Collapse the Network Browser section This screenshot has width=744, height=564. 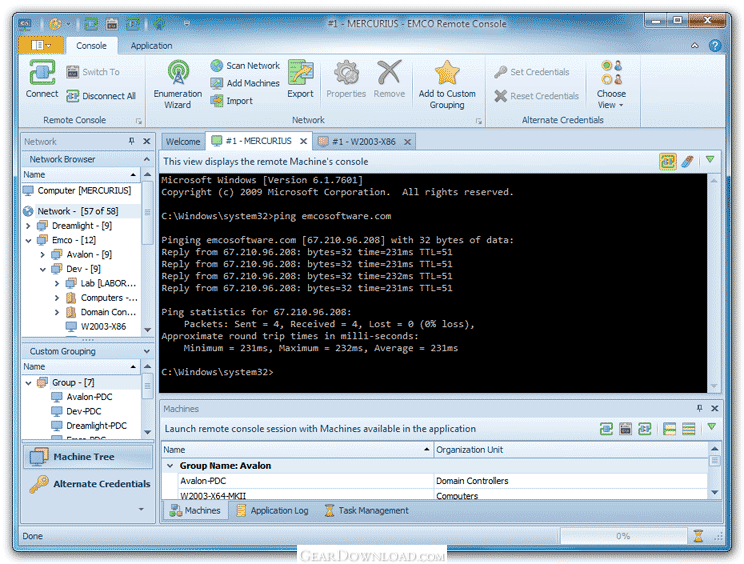click(x=147, y=159)
